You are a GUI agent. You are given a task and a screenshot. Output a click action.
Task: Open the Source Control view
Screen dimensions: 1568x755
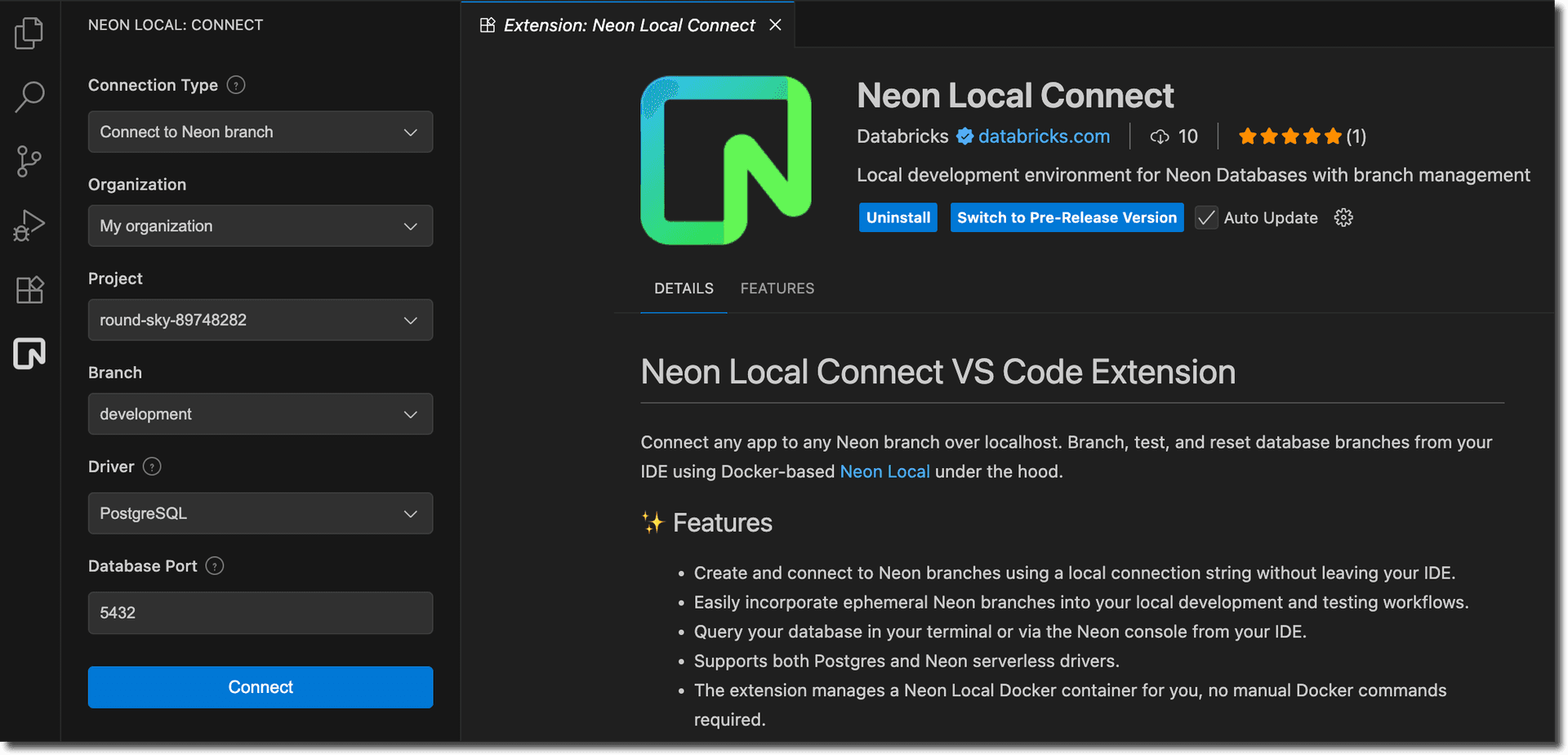[29, 161]
